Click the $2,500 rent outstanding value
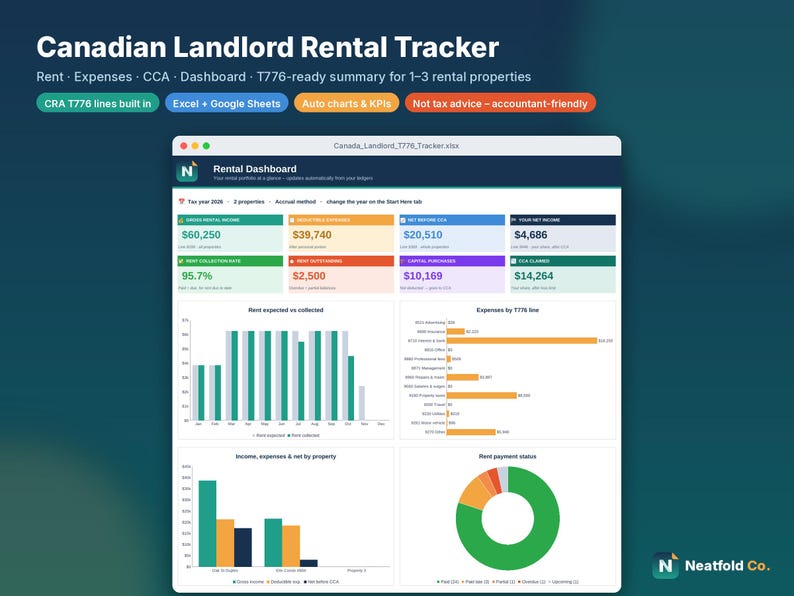794x596 pixels. click(x=309, y=276)
